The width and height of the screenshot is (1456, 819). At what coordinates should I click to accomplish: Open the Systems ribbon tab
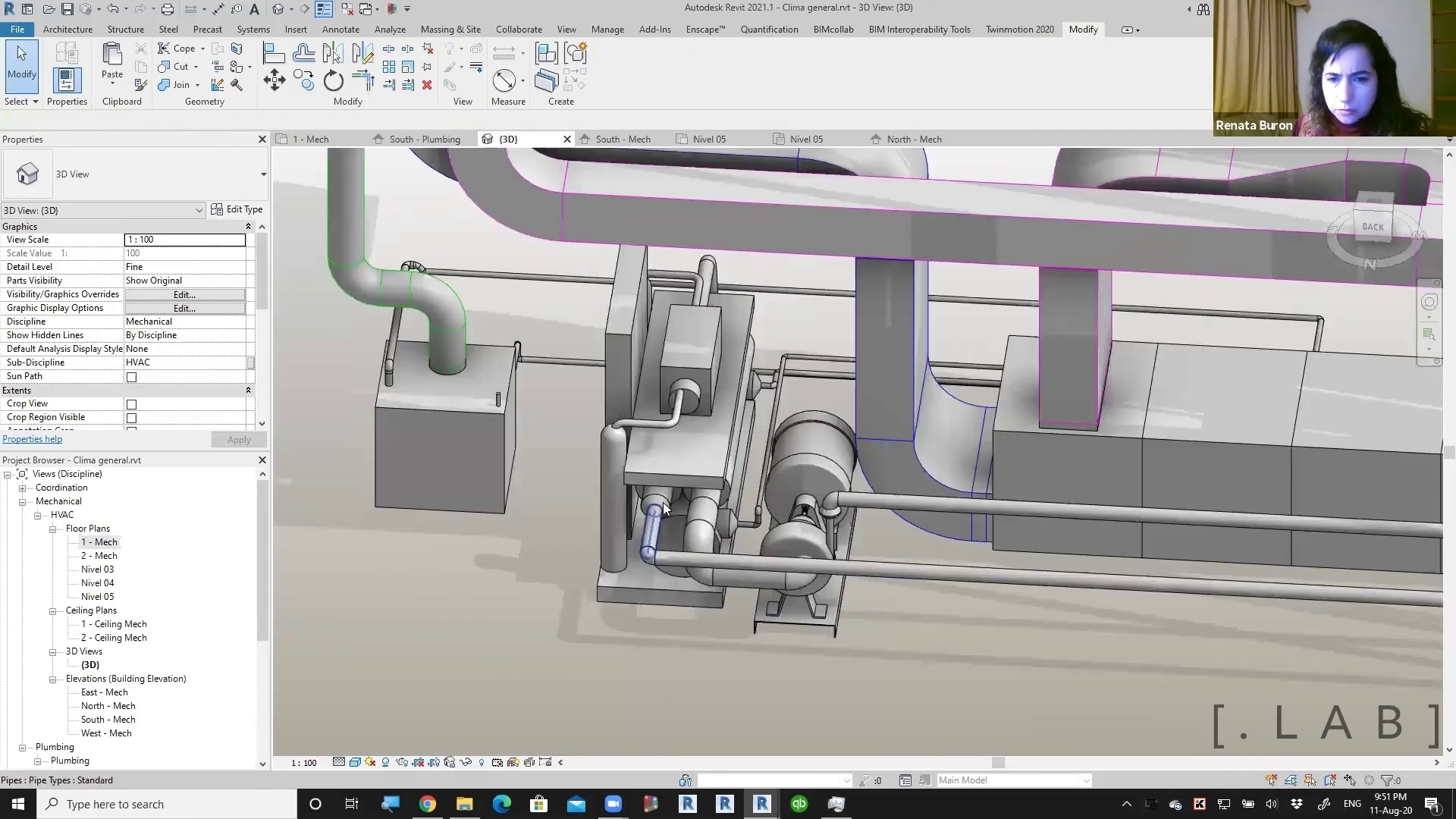tap(253, 29)
